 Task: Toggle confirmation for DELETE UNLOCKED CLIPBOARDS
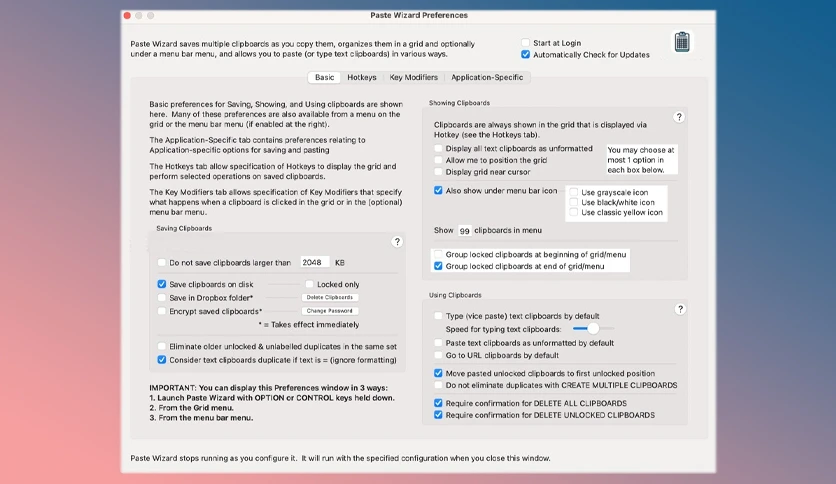[438, 415]
